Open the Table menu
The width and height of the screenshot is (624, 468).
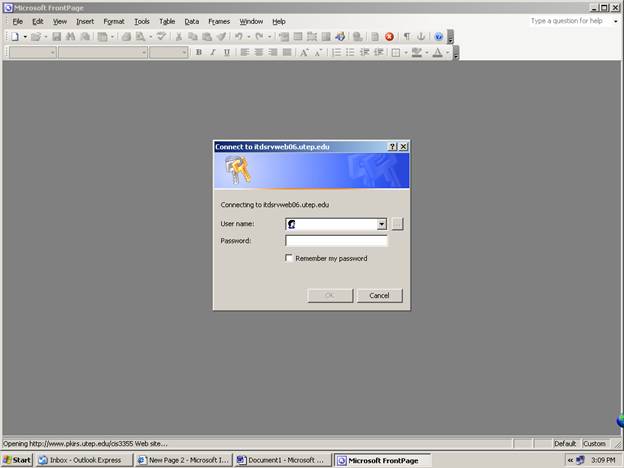167,21
